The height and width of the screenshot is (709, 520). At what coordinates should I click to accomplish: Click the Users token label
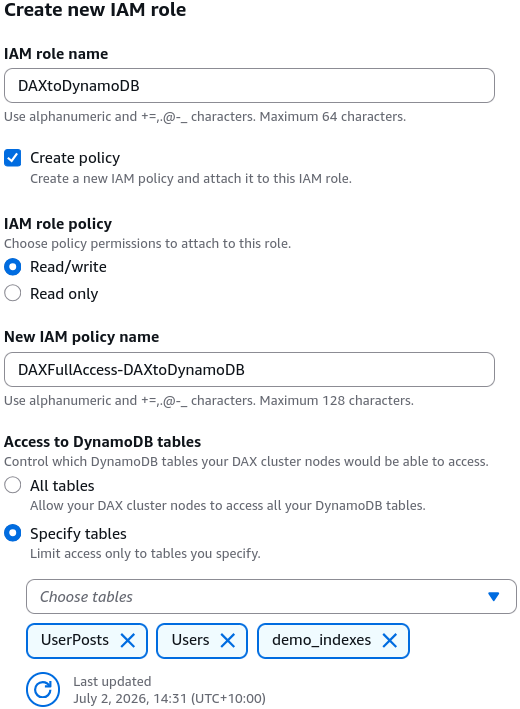(190, 640)
